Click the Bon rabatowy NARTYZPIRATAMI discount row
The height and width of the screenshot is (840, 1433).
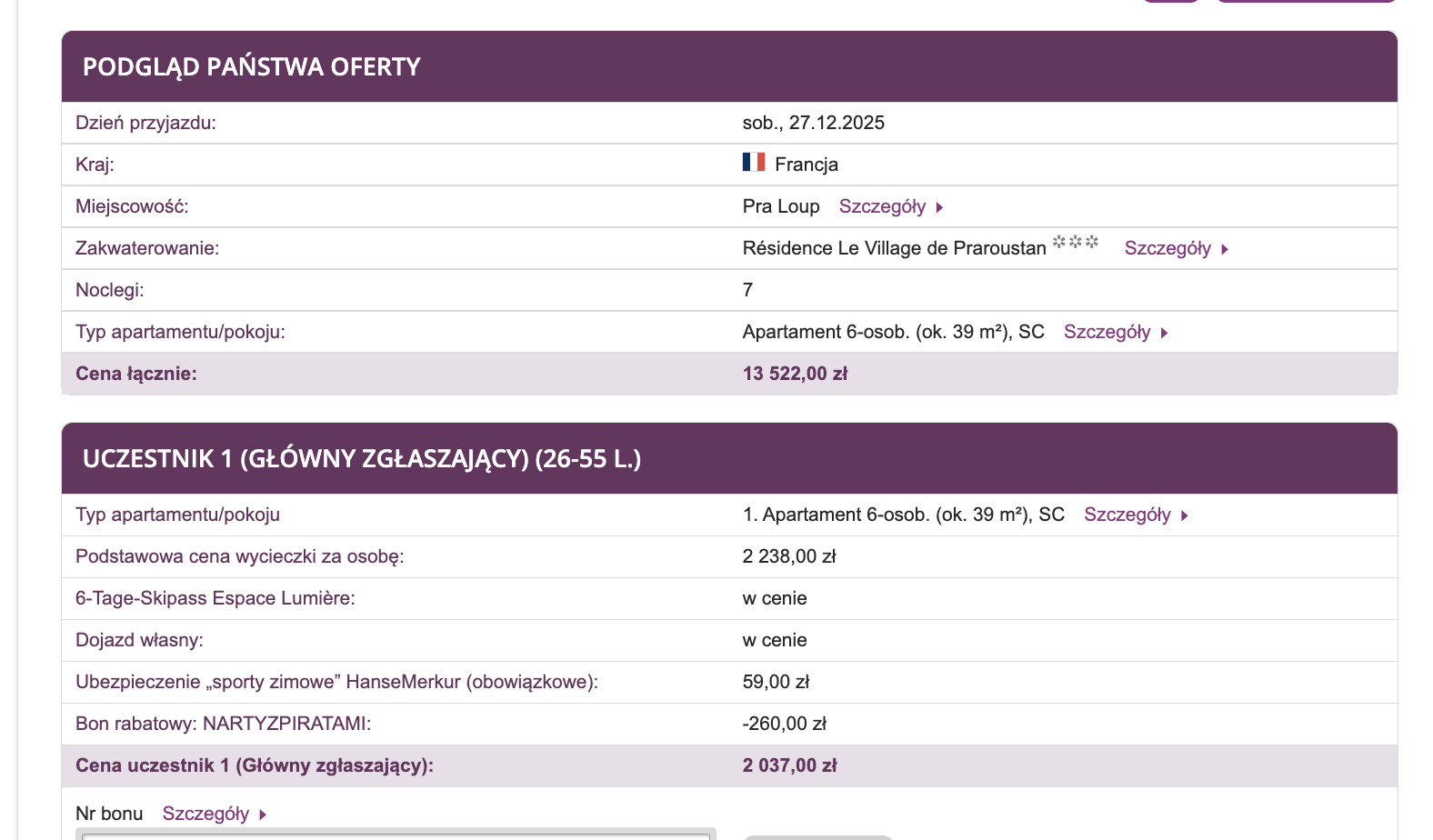click(455, 724)
